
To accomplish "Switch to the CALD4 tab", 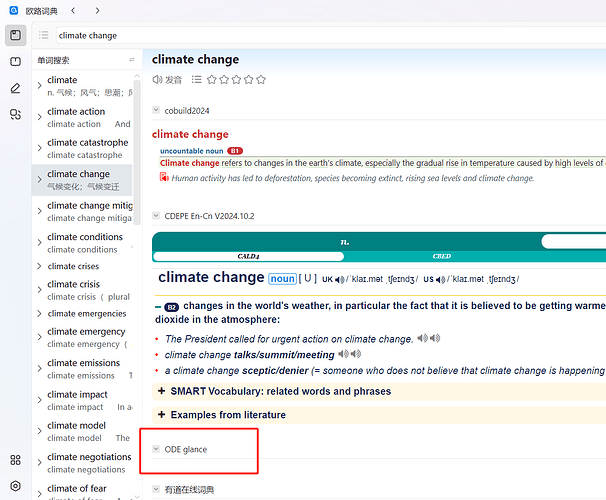I will [x=248, y=257].
